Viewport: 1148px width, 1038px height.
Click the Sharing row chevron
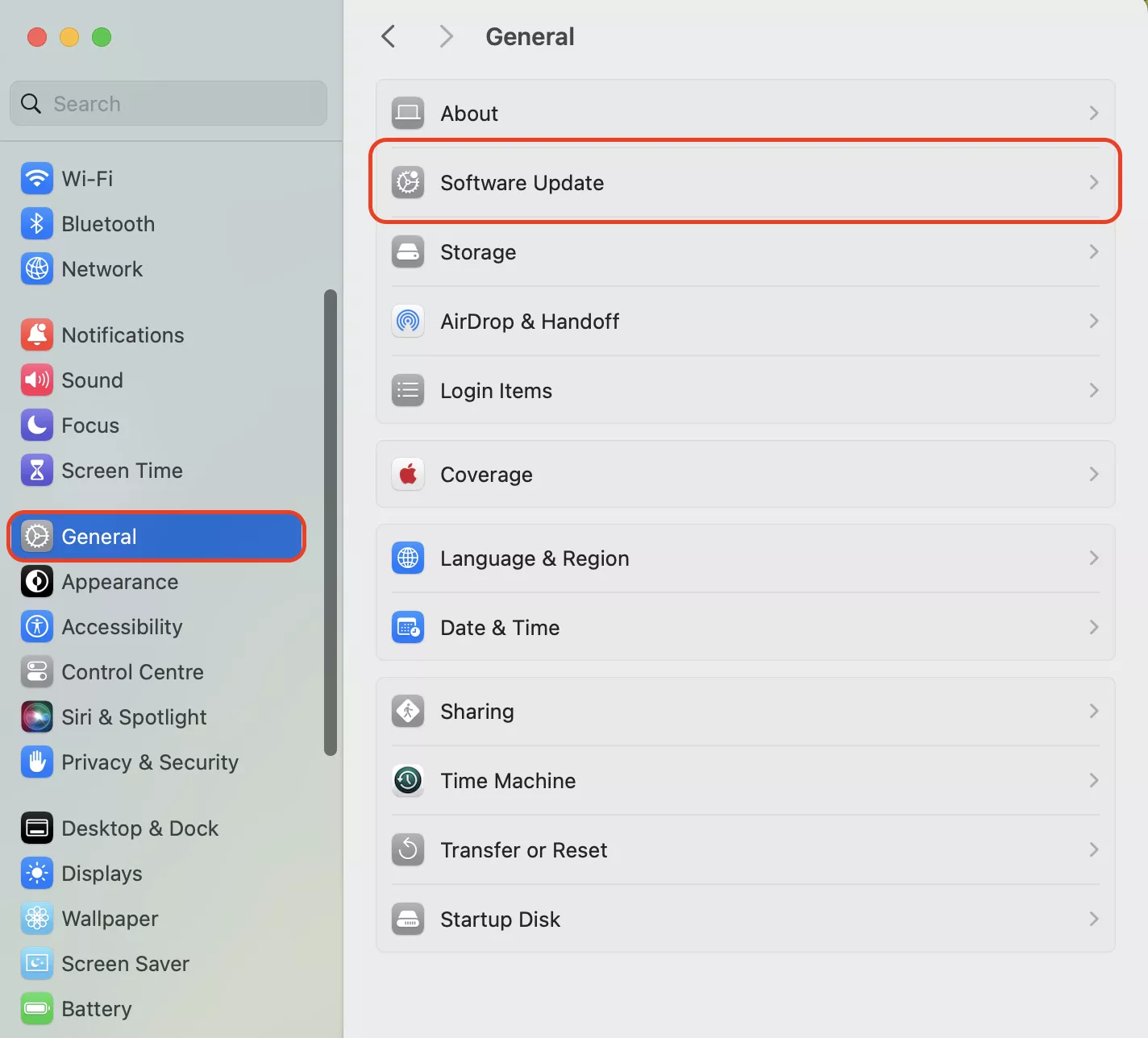point(1094,711)
